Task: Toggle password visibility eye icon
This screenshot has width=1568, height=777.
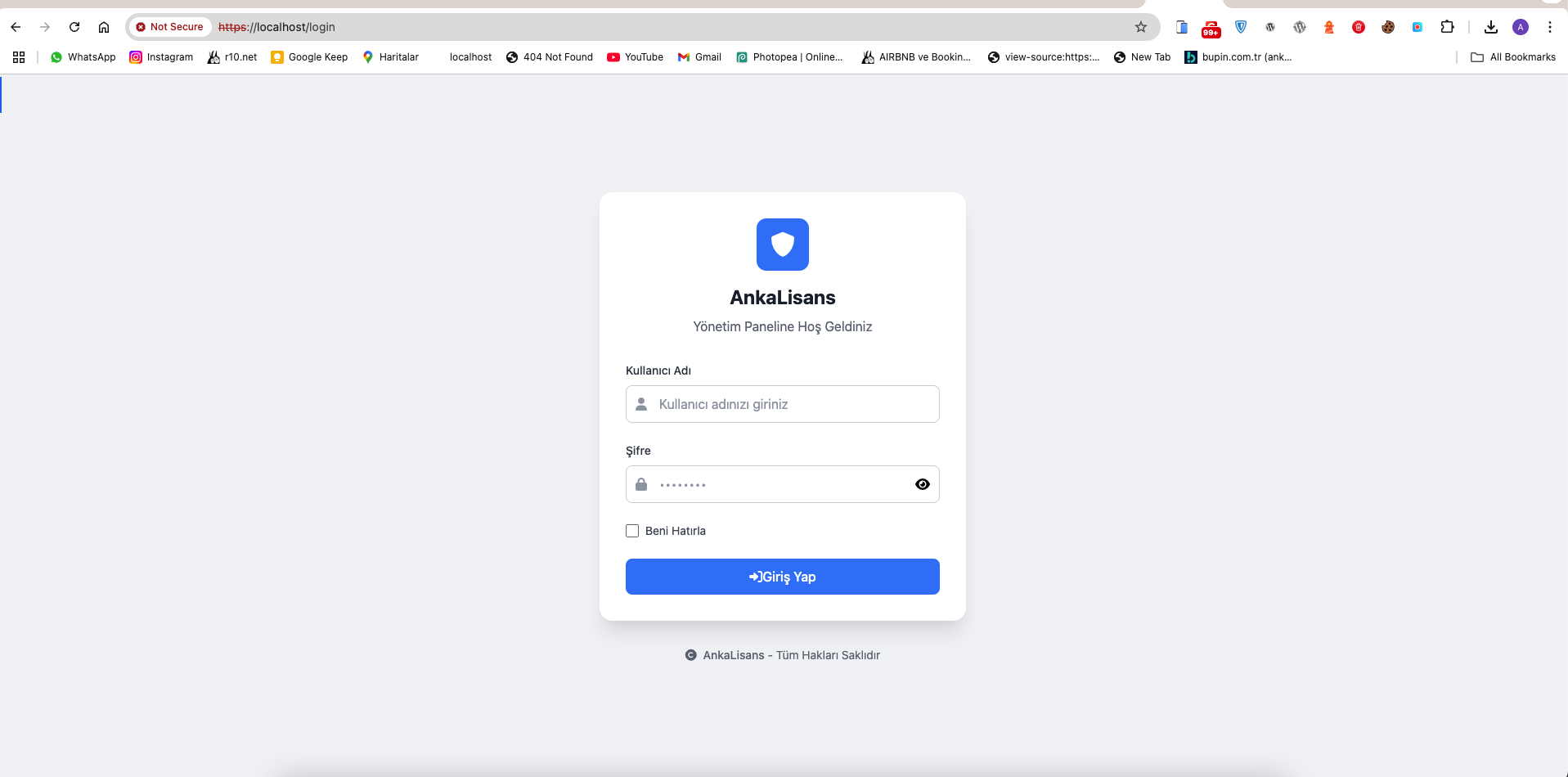Action: (x=922, y=484)
